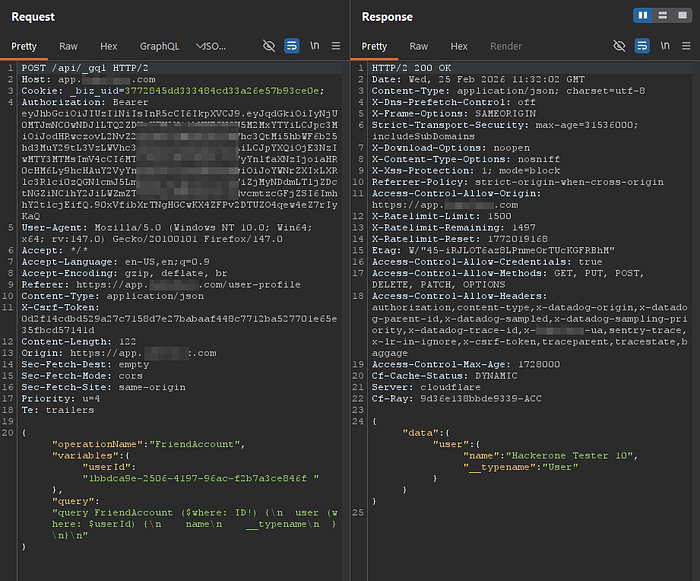Toggle word wrap icon in Response panel
The width and height of the screenshot is (700, 581).
coord(642,46)
